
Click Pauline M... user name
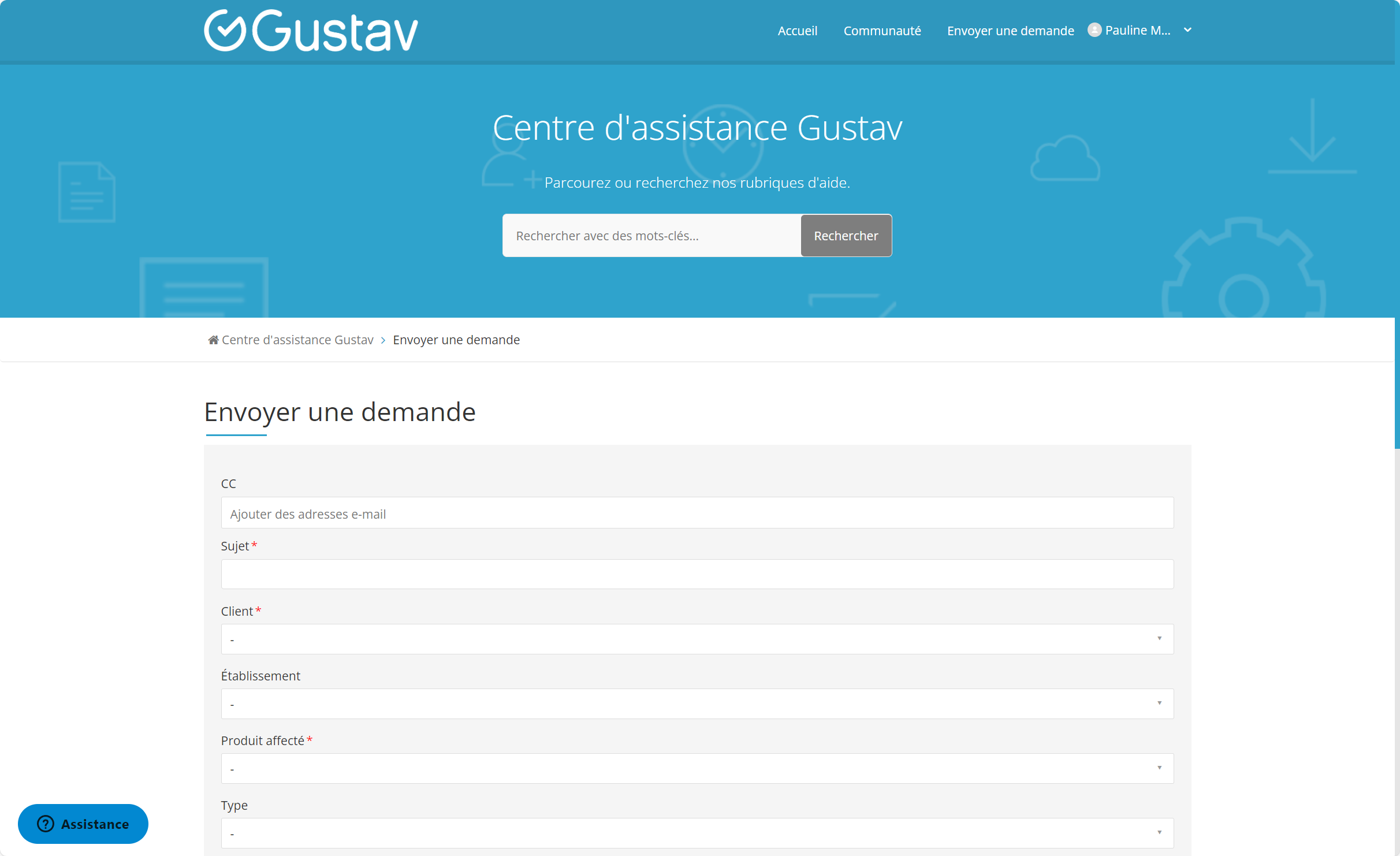[x=1137, y=30]
